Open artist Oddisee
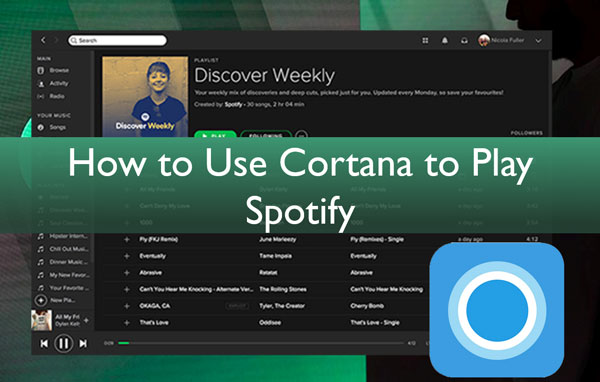Screen dimensions: 600x382 click(270, 323)
